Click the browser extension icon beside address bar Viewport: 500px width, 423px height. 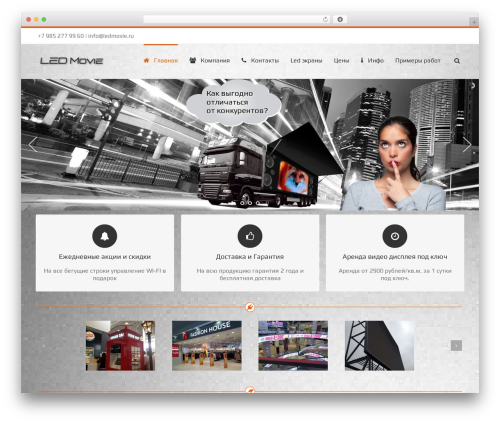[x=340, y=19]
